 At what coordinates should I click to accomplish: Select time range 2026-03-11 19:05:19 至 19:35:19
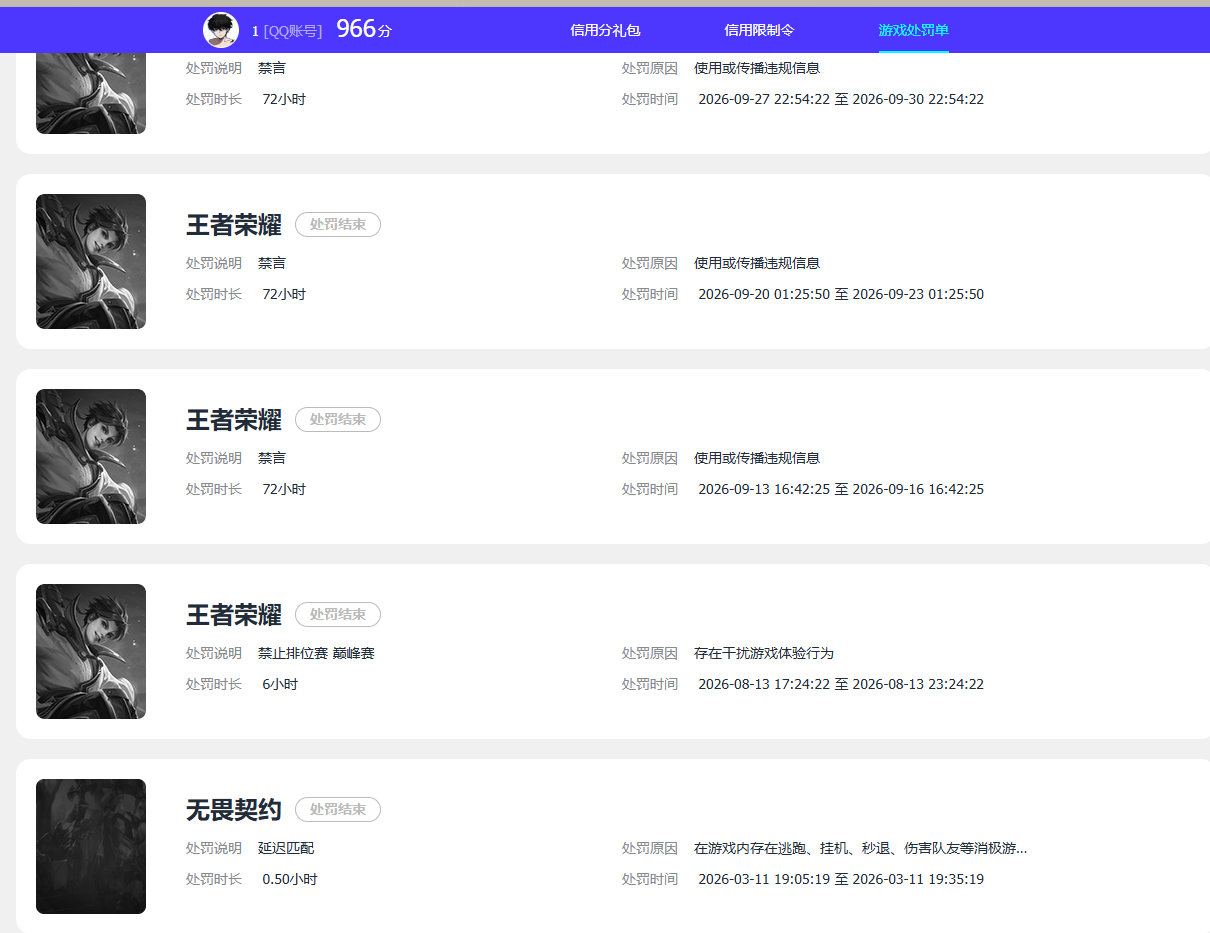pyautogui.click(x=841, y=879)
